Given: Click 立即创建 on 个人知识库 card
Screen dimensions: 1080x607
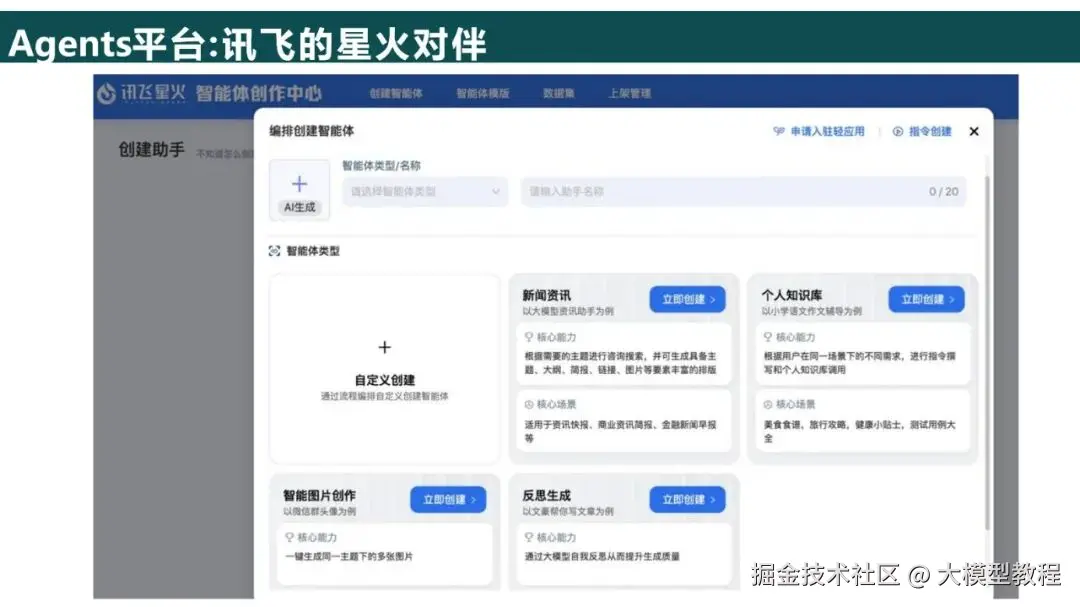Looking at the screenshot, I should 926,299.
